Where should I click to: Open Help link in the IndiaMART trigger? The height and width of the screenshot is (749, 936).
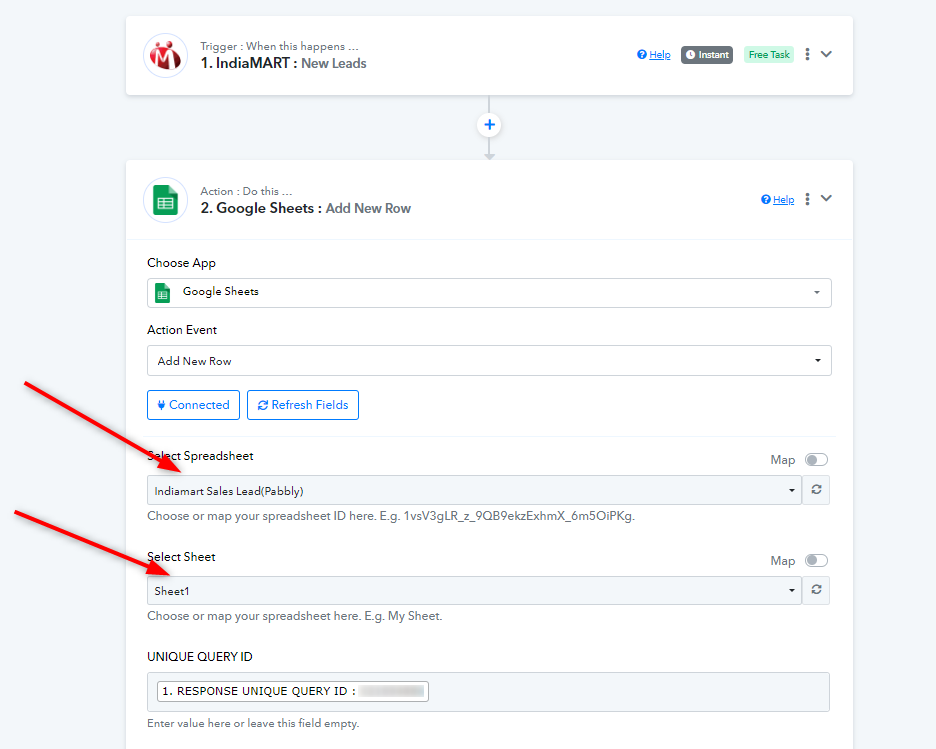click(654, 54)
